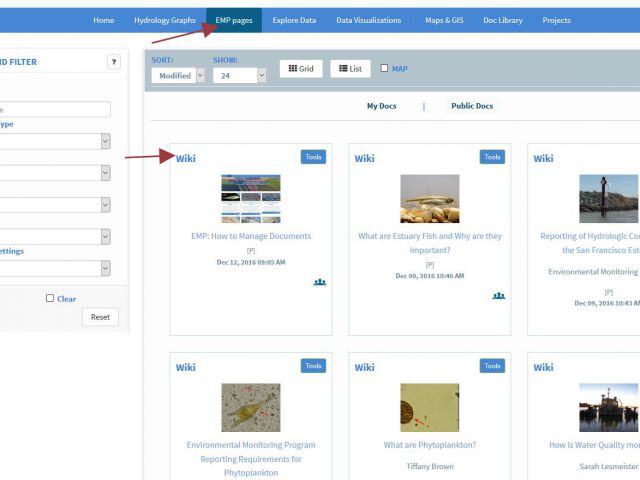This screenshot has width=640, height=480.
Task: Open Tools on Environmental Monitoring Program Phytoplankton card
Action: click(313, 366)
